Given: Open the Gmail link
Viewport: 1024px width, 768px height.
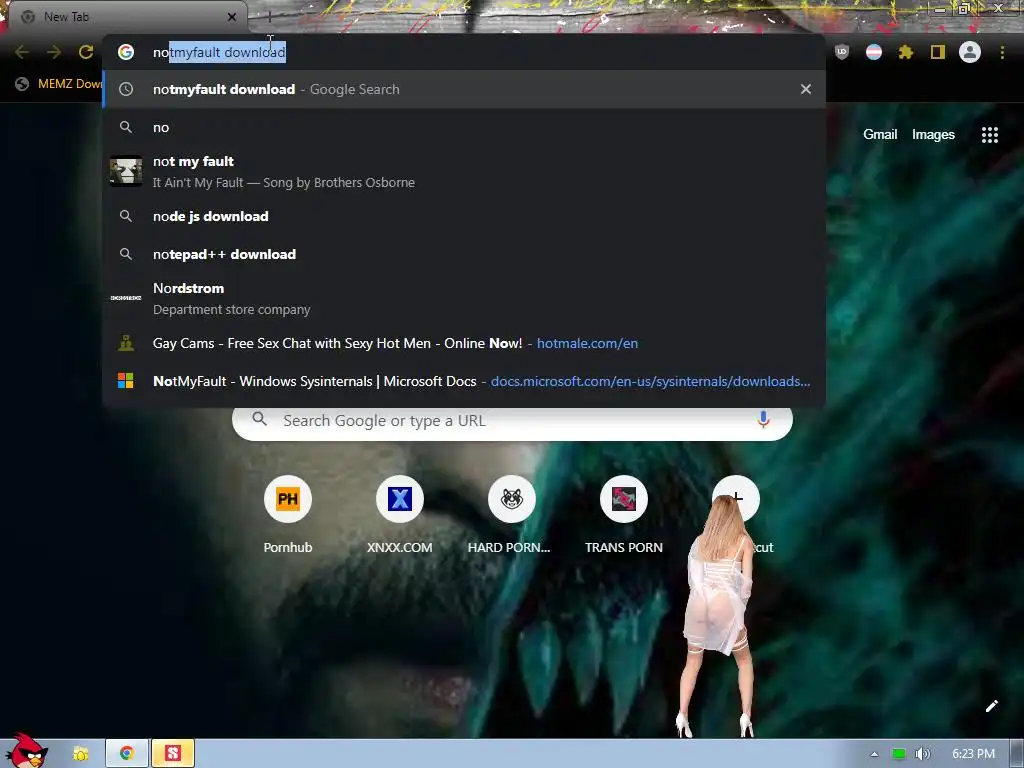Looking at the screenshot, I should click(880, 135).
